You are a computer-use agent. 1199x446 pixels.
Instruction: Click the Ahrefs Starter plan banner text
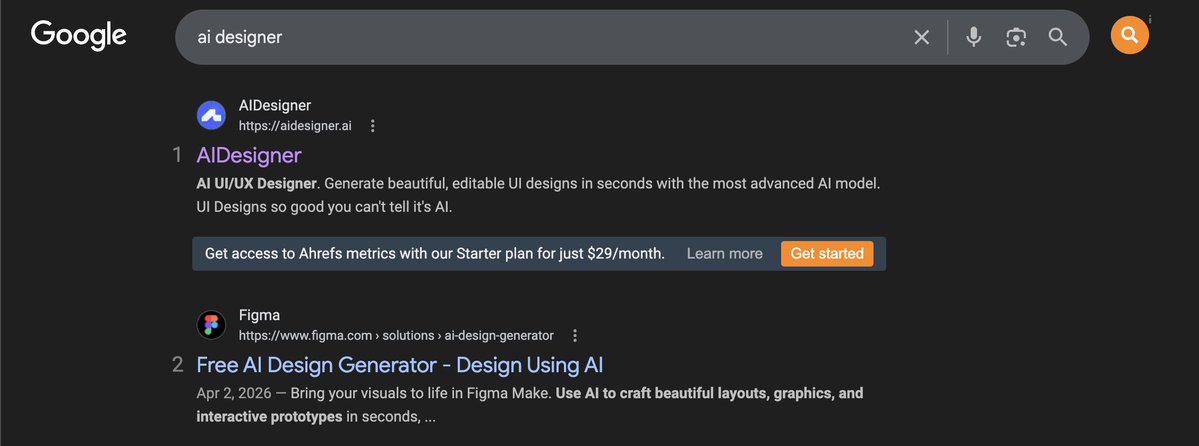point(434,254)
